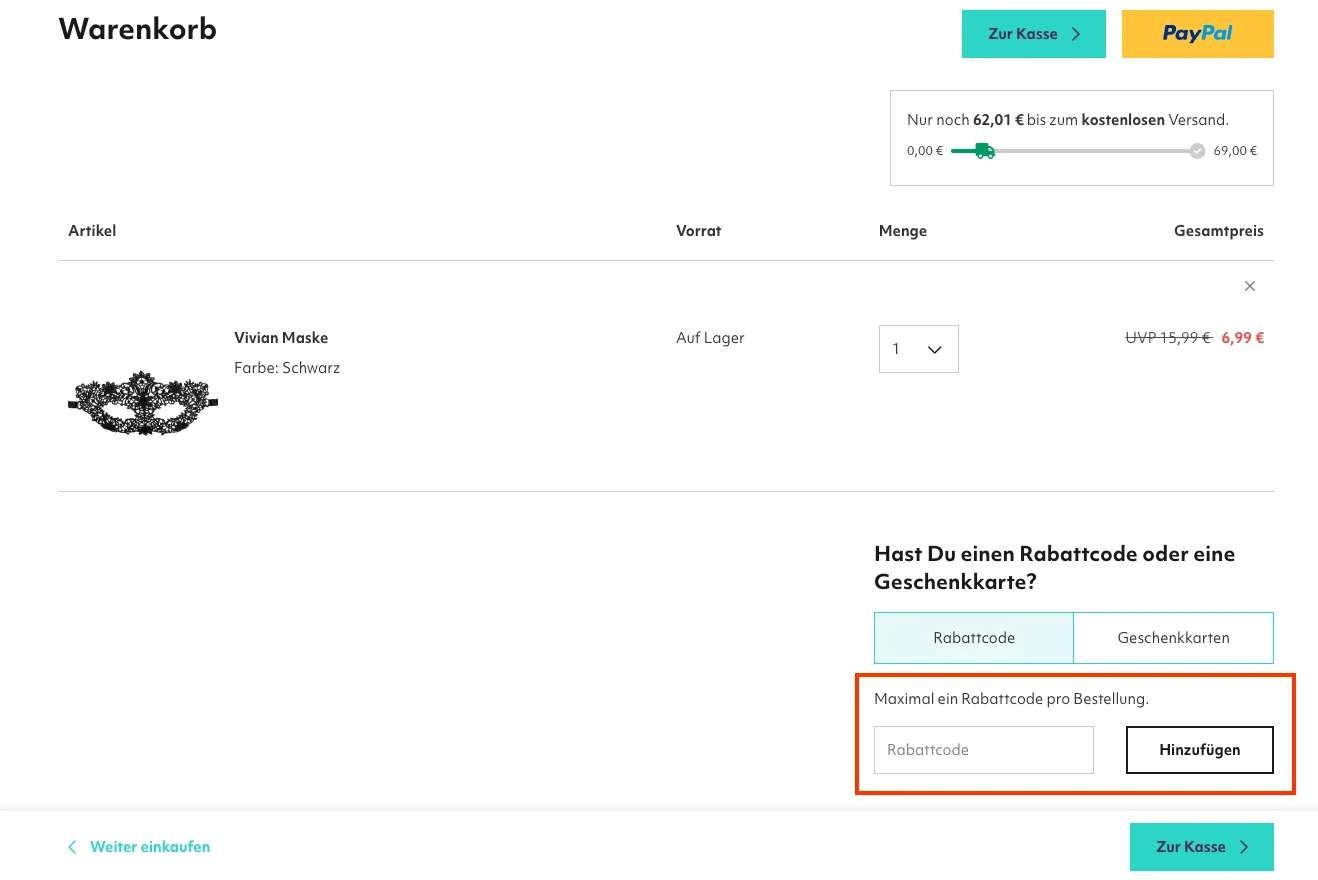This screenshot has height=880, width=1318.
Task: Open the Menge quantity dropdown
Action: pyautogui.click(x=917, y=349)
